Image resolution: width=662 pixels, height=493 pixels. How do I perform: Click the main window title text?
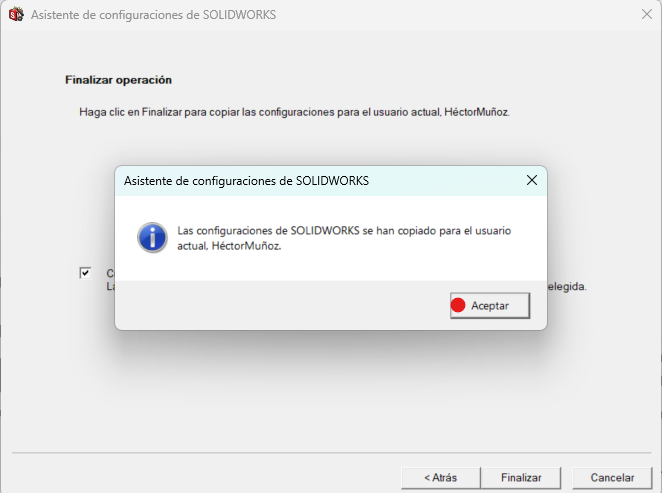point(153,15)
